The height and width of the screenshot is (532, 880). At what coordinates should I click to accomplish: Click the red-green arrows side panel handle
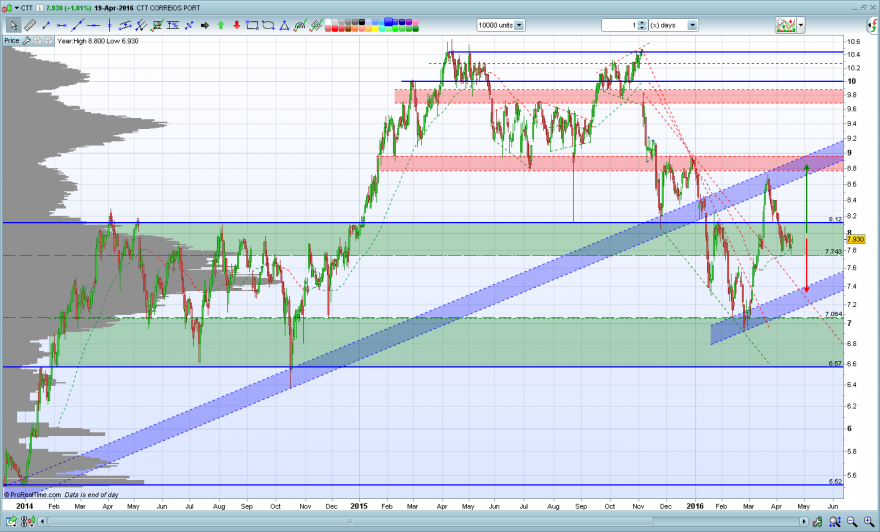[873, 25]
